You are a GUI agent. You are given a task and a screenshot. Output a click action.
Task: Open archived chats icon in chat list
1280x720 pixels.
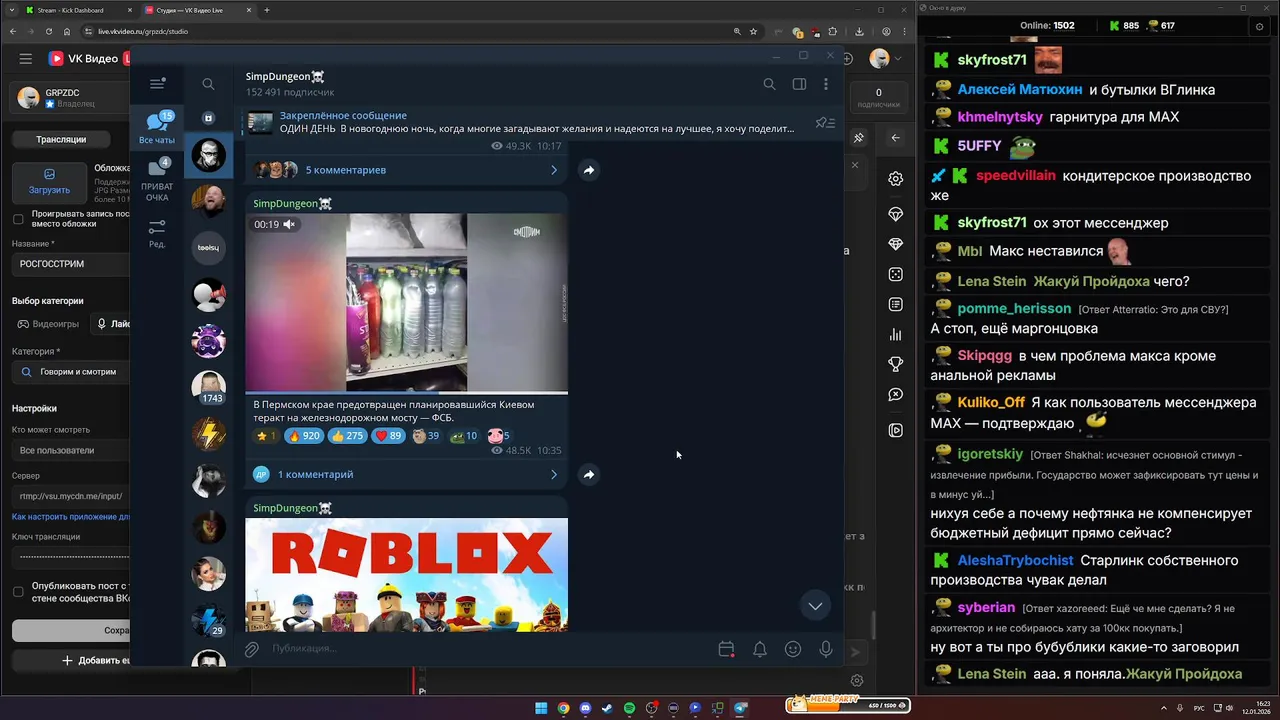coord(208,118)
